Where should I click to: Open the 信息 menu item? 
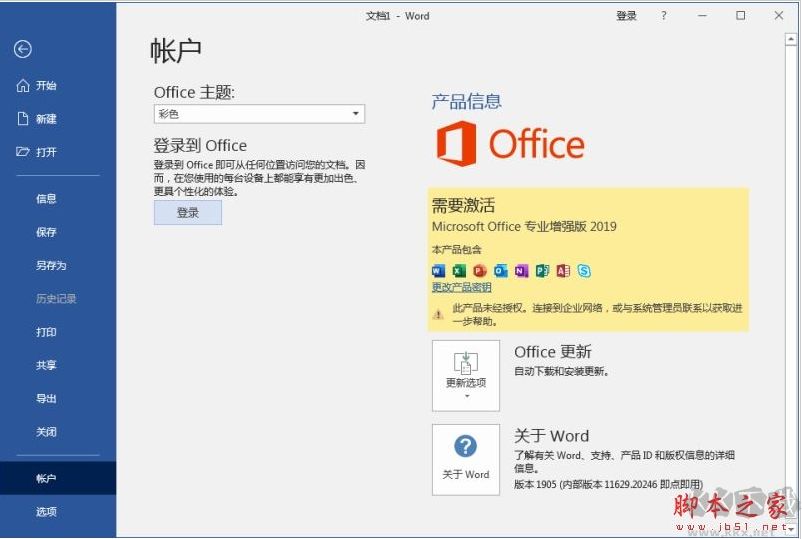click(x=46, y=198)
